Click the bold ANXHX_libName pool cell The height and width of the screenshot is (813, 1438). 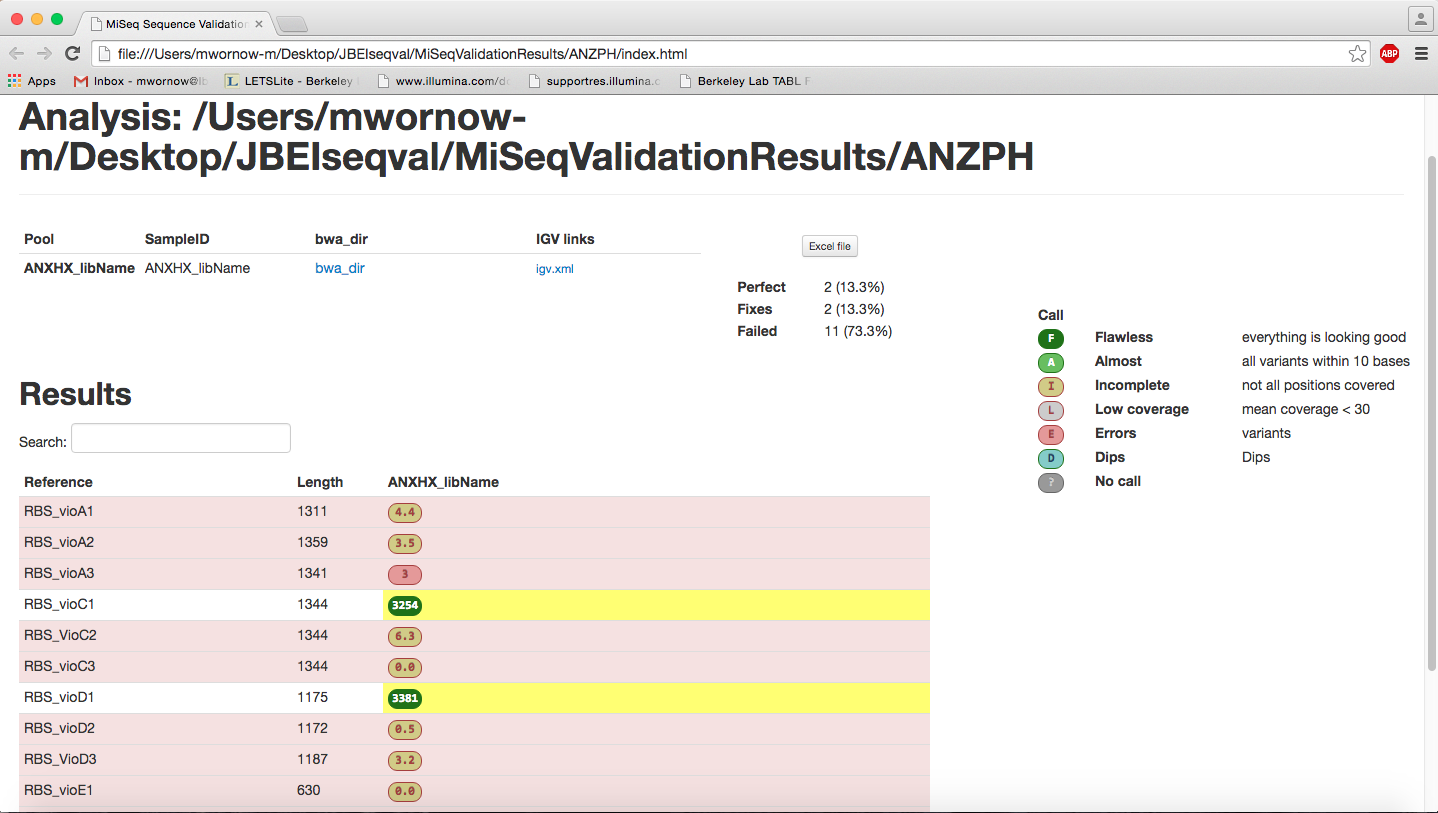[x=79, y=268]
